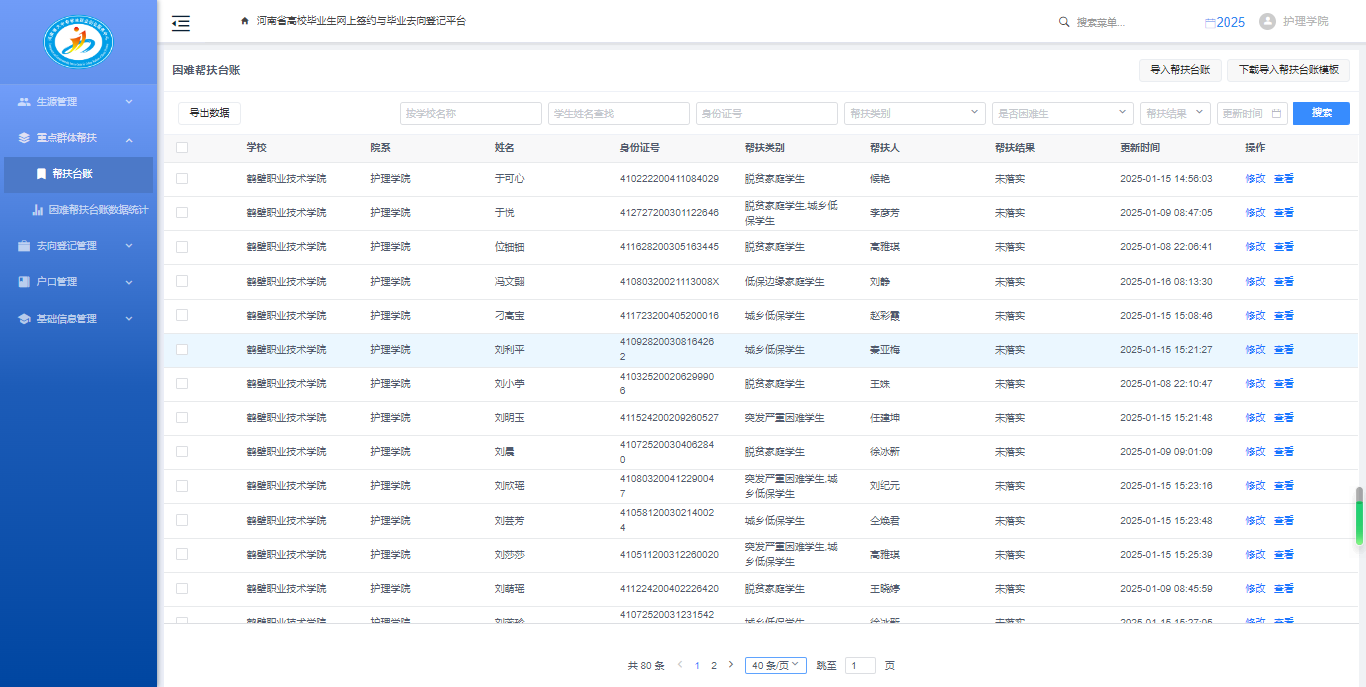Check the row checkbox for 于可心

(182, 179)
